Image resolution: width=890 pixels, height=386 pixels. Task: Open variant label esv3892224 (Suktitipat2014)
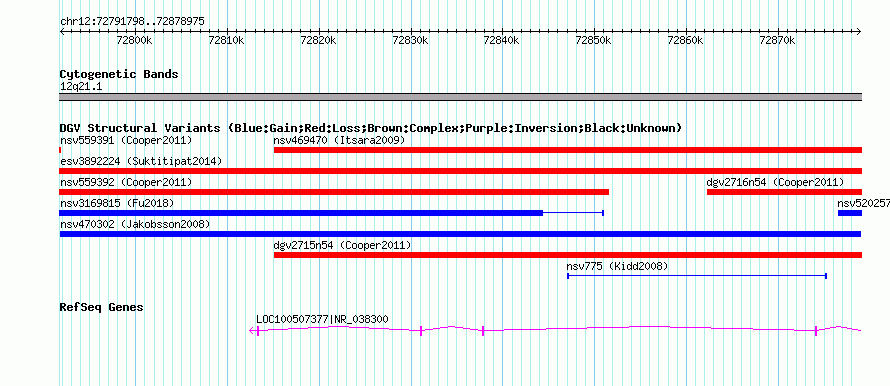(141, 161)
